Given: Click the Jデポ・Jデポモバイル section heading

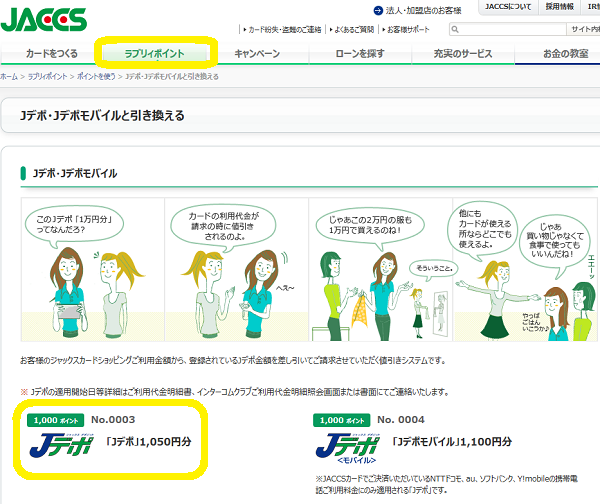Looking at the screenshot, I should tap(75, 173).
